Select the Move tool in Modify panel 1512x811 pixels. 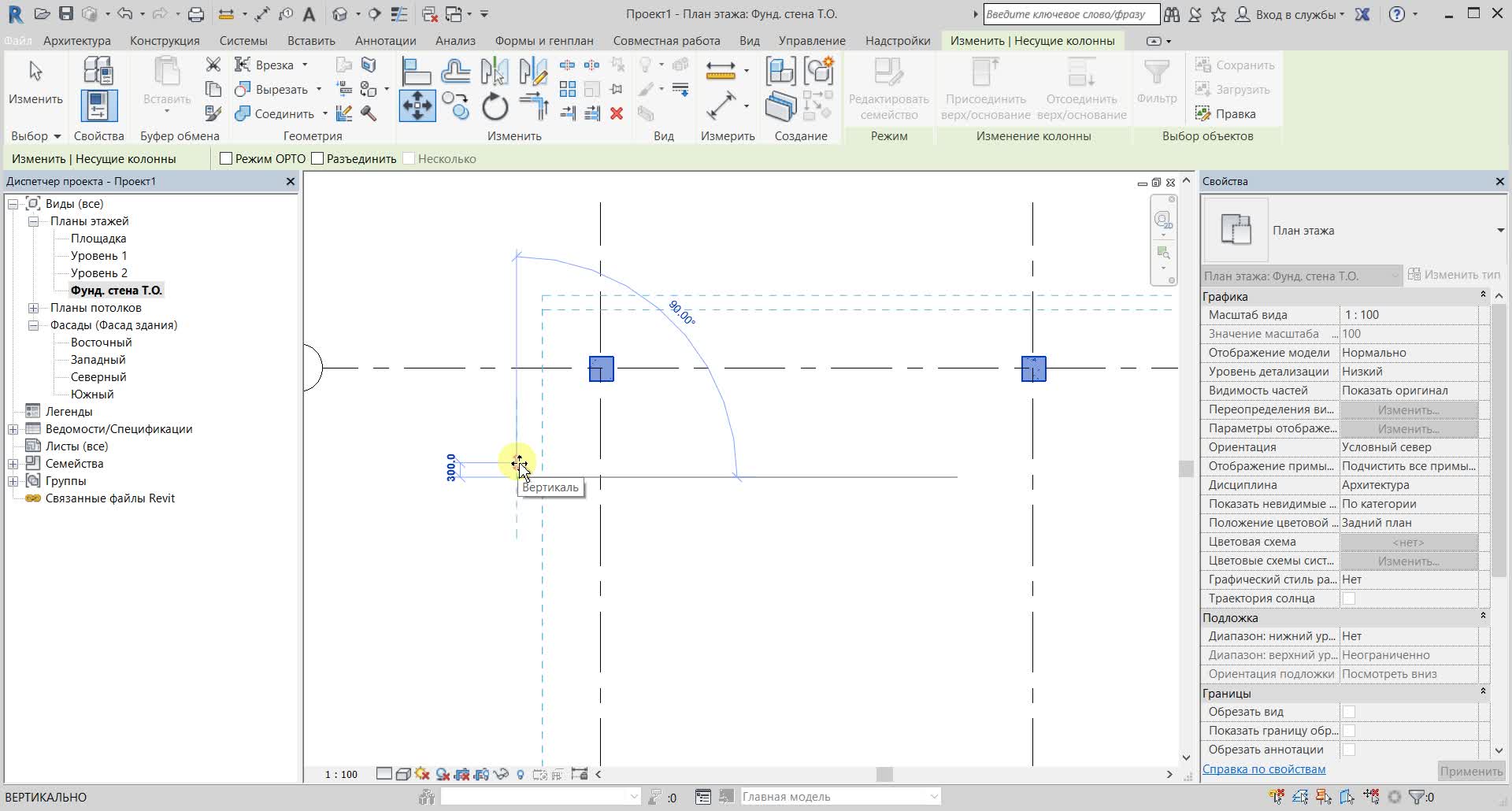[417, 106]
